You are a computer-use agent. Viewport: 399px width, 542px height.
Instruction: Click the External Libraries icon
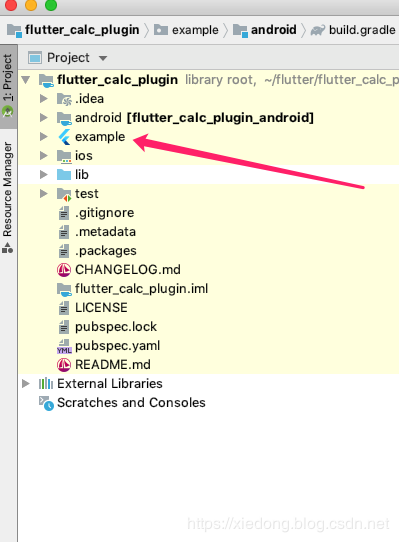(x=46, y=384)
